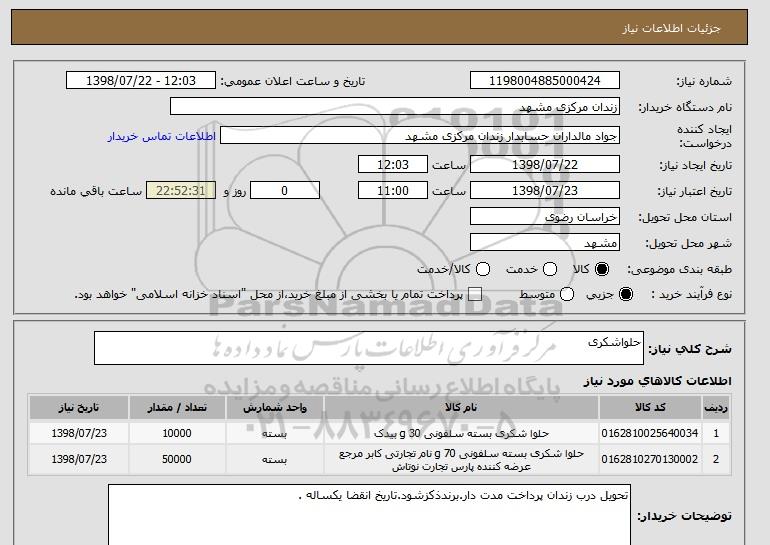Viewport: 770px width, 545px height.
Task: Click the تاریخ ایجاد نیاز date 1398/07/22
Action: (x=545, y=164)
